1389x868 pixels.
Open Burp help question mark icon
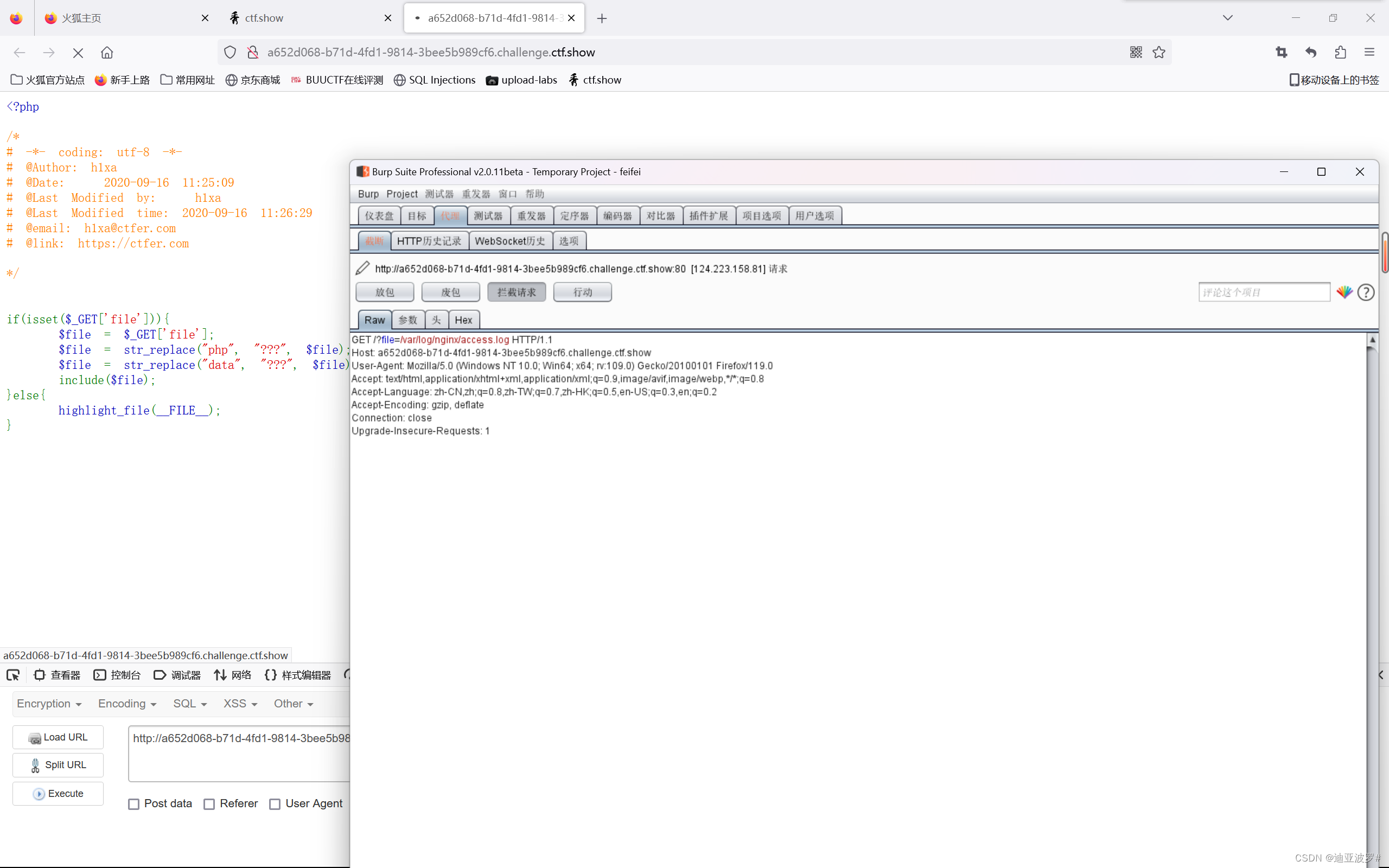[1366, 292]
